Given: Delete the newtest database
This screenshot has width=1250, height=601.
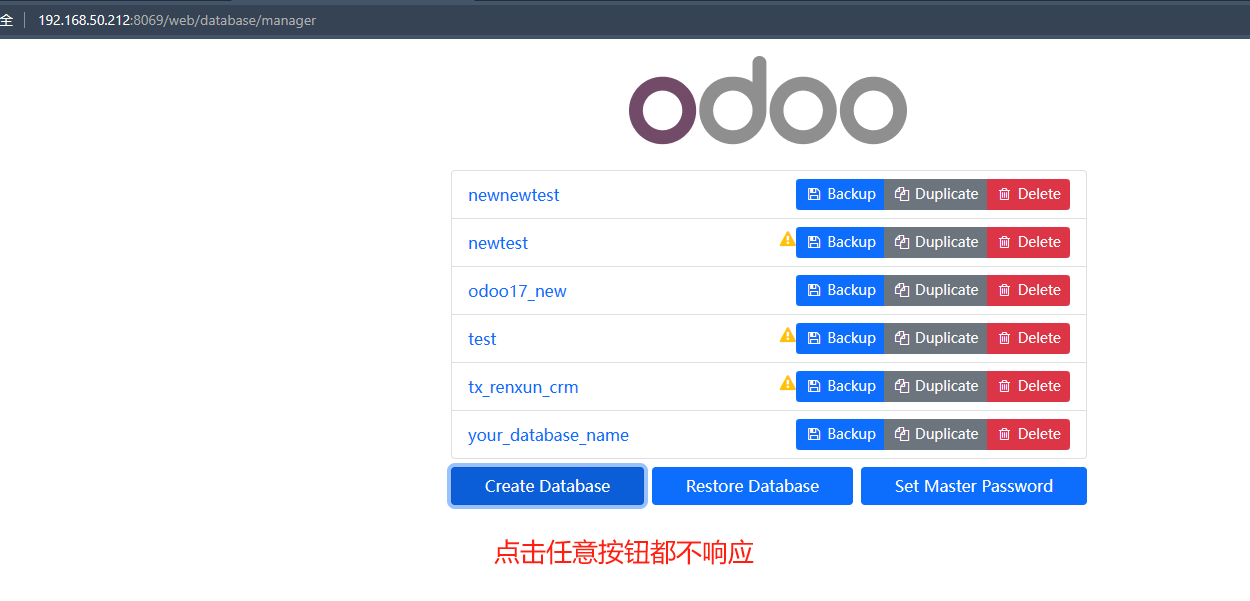Looking at the screenshot, I should (x=1029, y=242).
